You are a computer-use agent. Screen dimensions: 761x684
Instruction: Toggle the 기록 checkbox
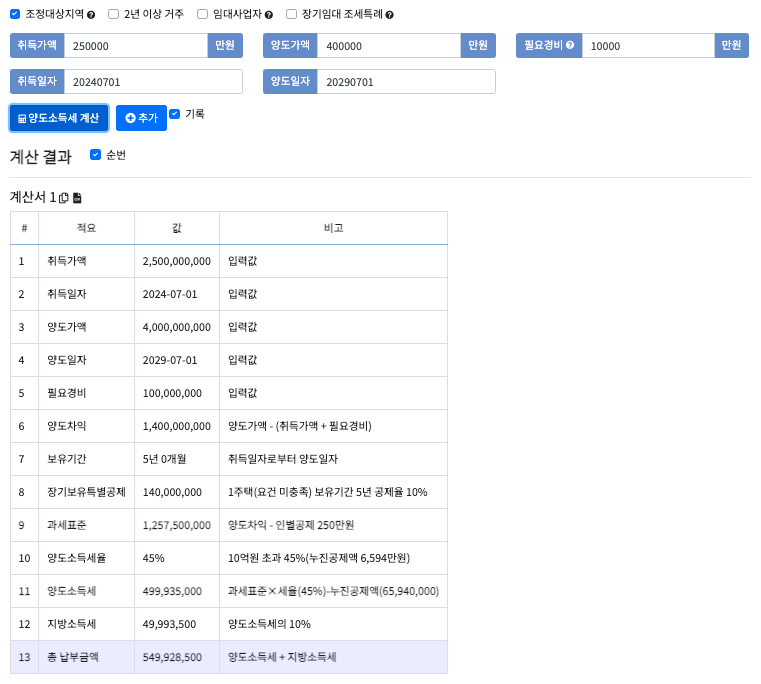[x=175, y=114]
